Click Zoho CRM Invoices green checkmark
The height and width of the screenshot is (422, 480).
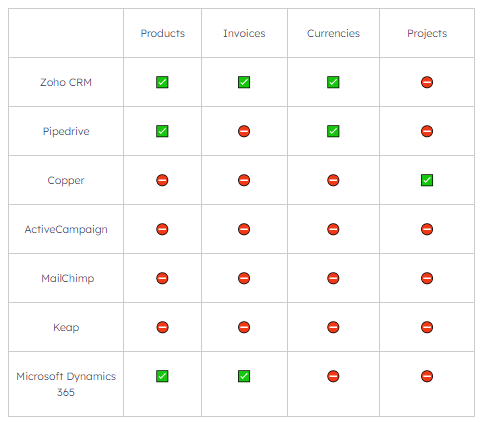[244, 82]
